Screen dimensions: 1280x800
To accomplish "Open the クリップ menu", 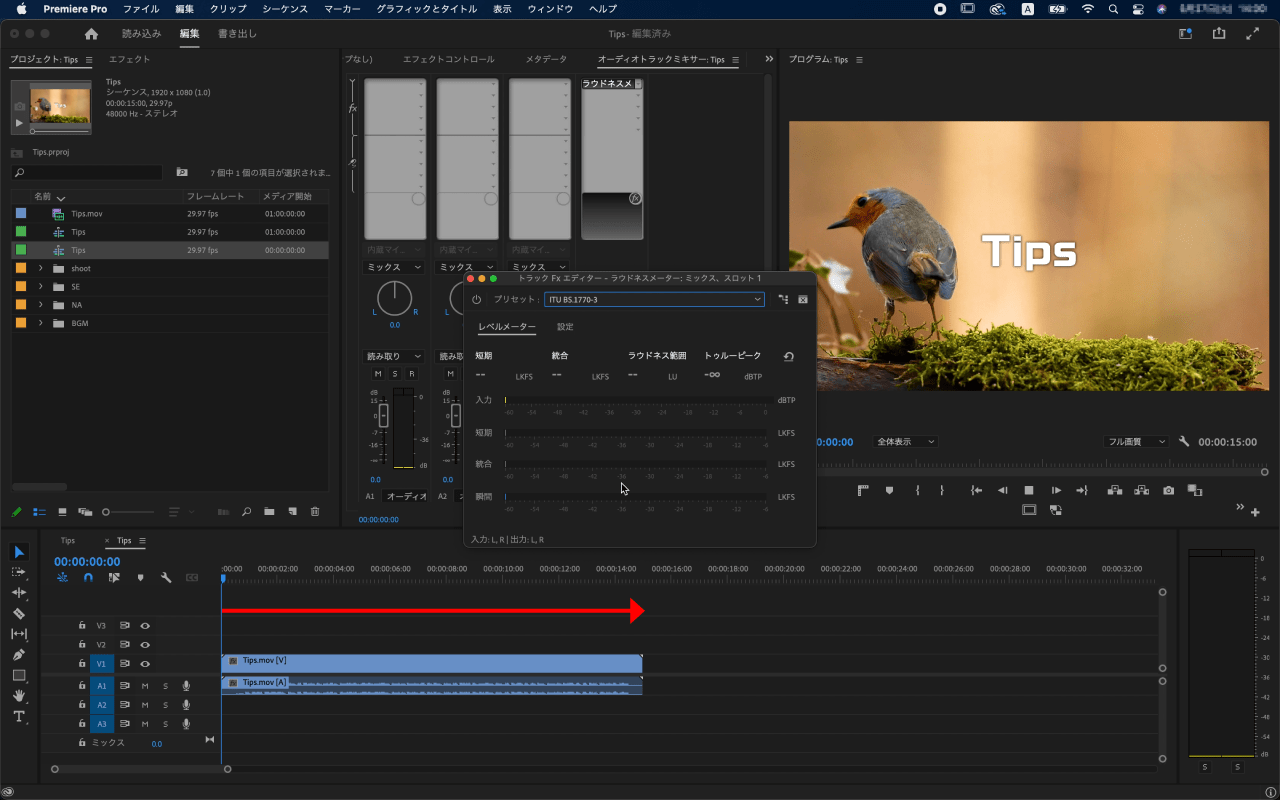I will point(228,9).
